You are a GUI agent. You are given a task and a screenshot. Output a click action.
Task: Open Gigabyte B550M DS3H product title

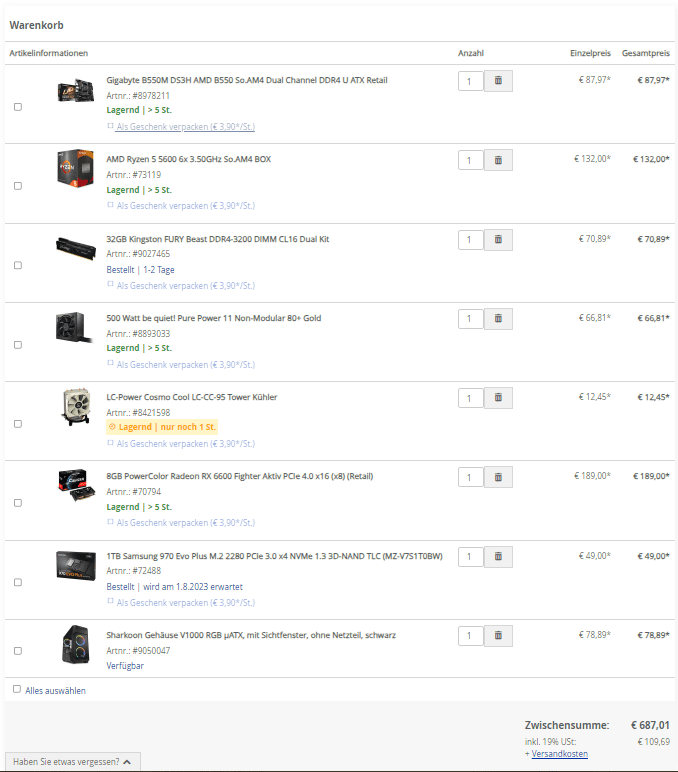[x=247, y=80]
